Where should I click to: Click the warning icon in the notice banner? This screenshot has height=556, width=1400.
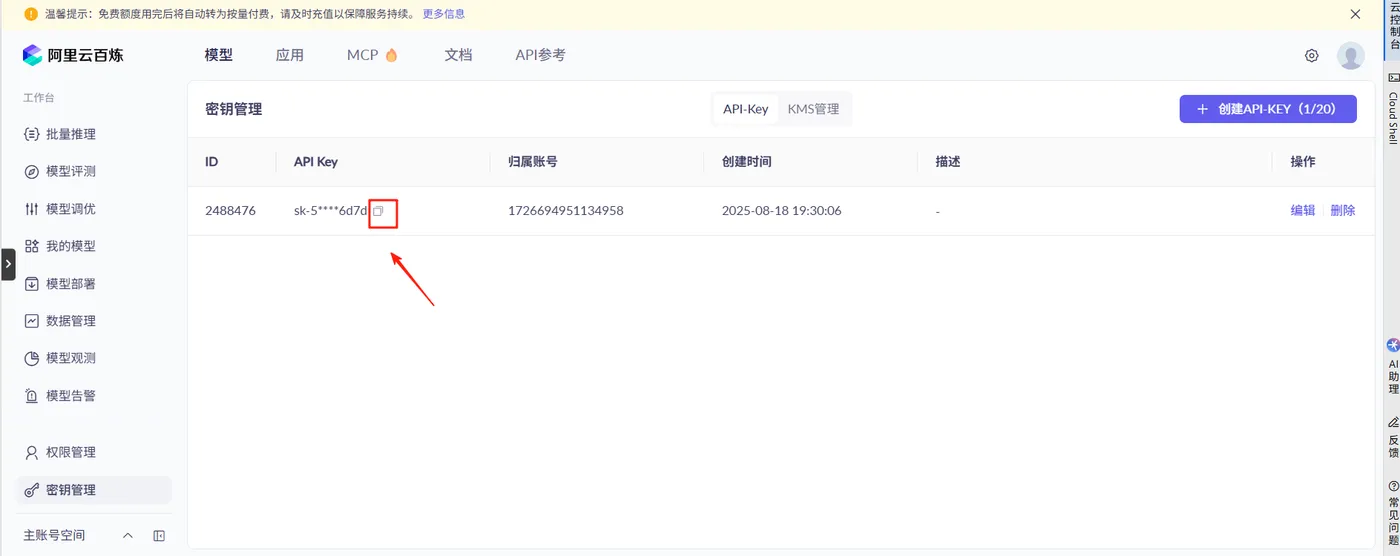pos(31,14)
